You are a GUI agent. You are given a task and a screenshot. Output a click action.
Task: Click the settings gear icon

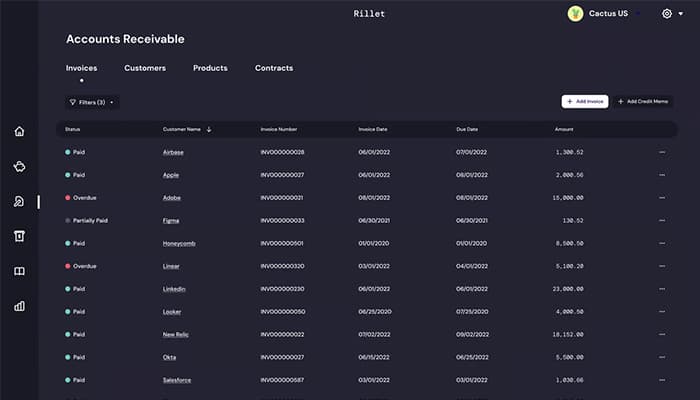point(667,14)
